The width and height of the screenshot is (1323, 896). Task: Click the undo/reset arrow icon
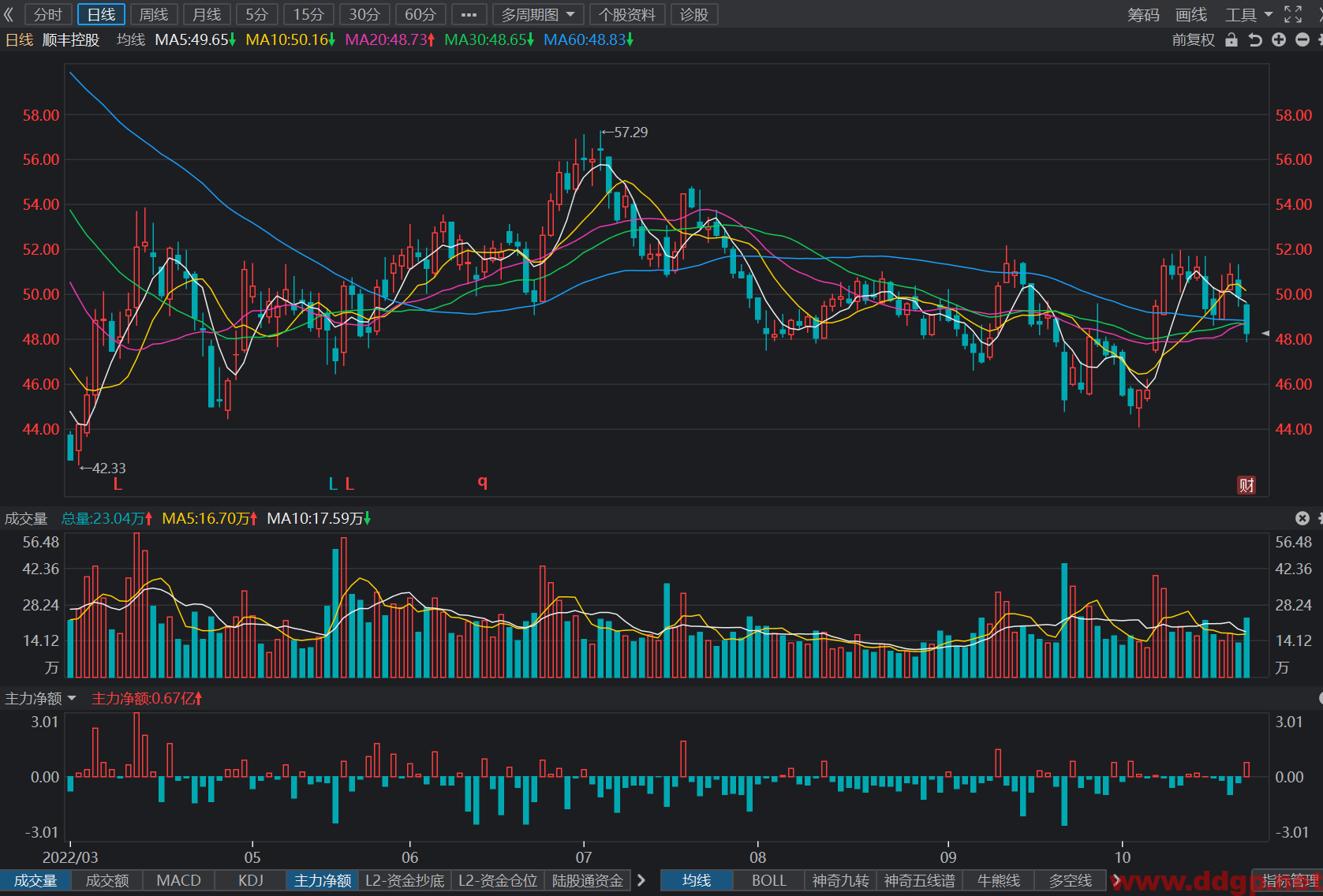click(1255, 39)
